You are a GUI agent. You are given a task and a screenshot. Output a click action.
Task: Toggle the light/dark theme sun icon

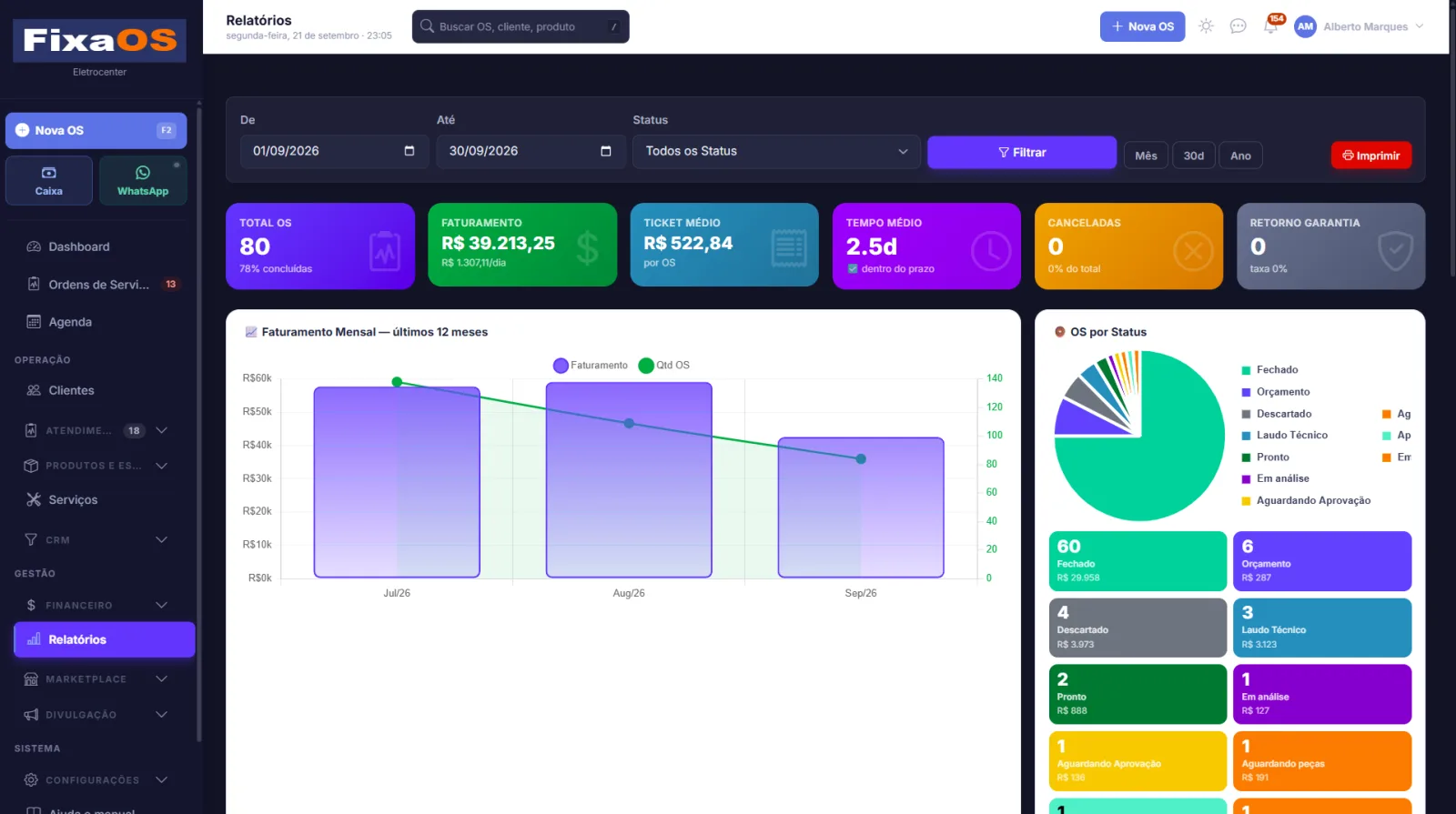1206,26
